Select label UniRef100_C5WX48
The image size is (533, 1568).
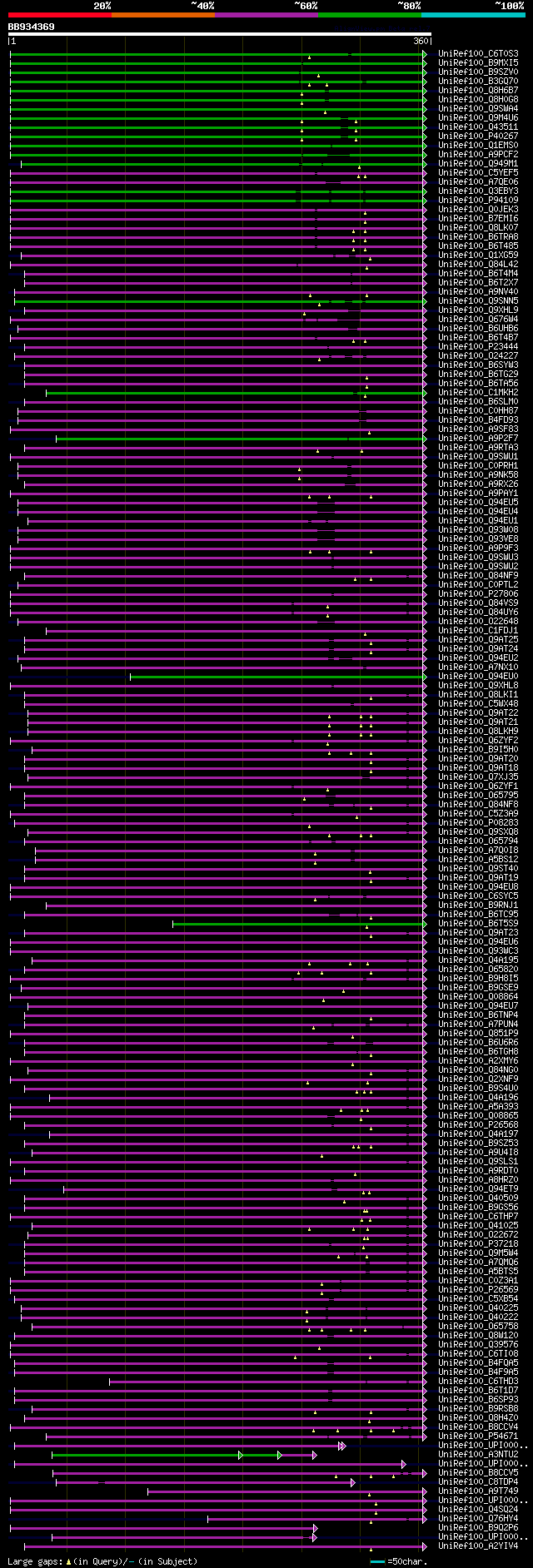point(478,704)
